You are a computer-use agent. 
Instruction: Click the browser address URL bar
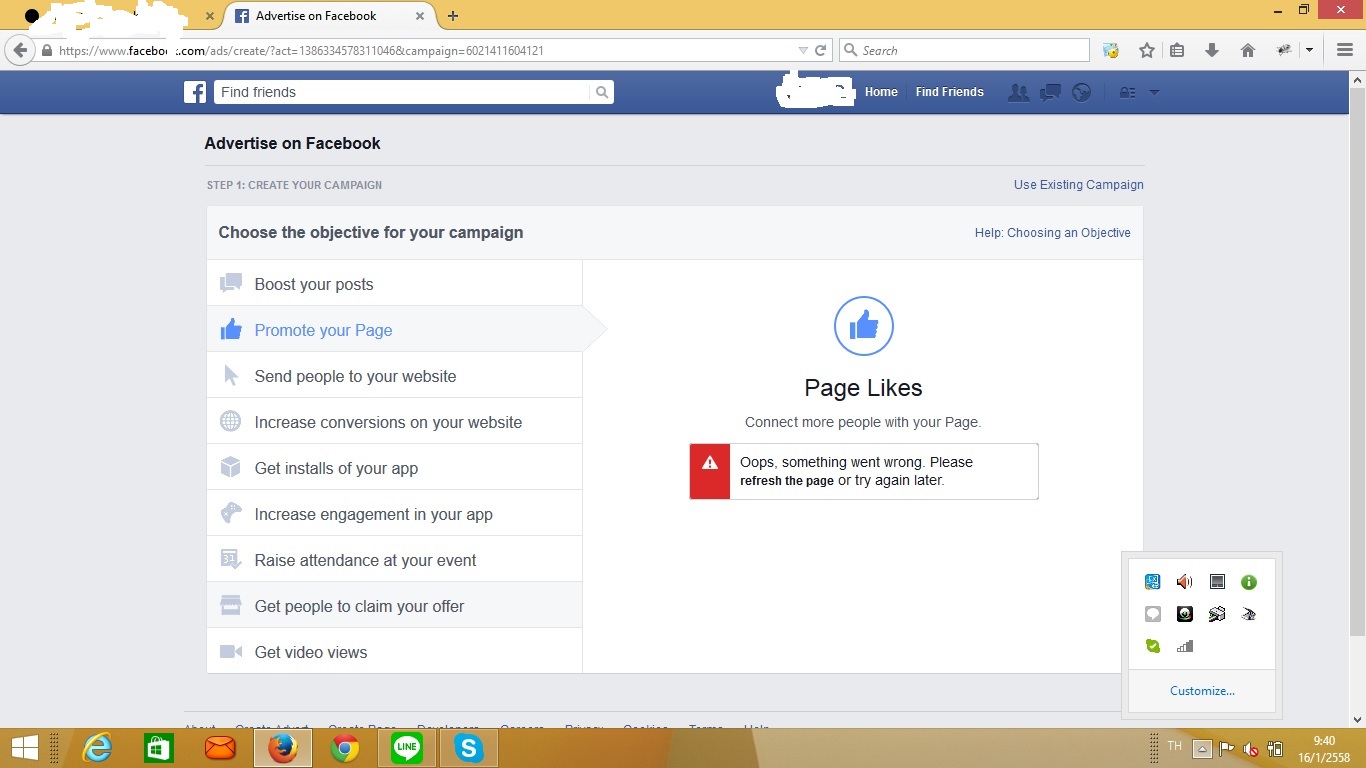point(425,50)
